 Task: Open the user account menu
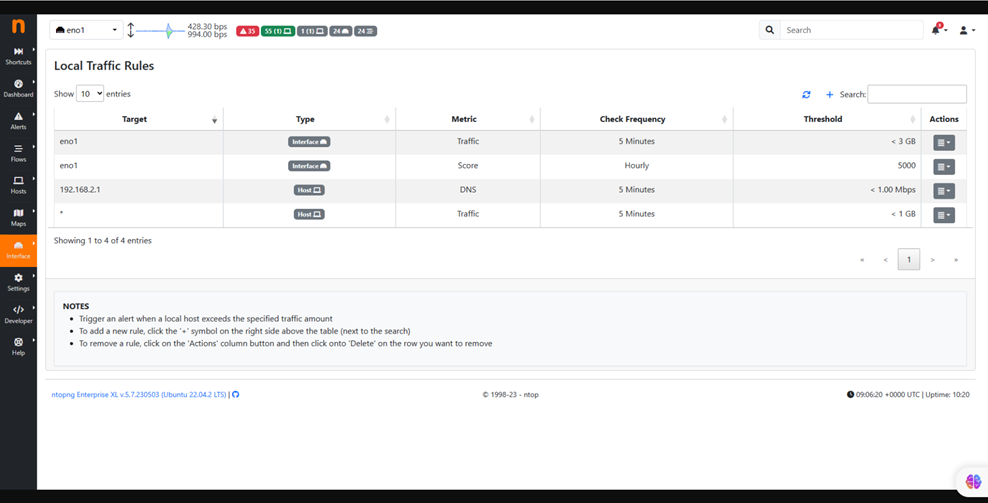[x=966, y=31]
